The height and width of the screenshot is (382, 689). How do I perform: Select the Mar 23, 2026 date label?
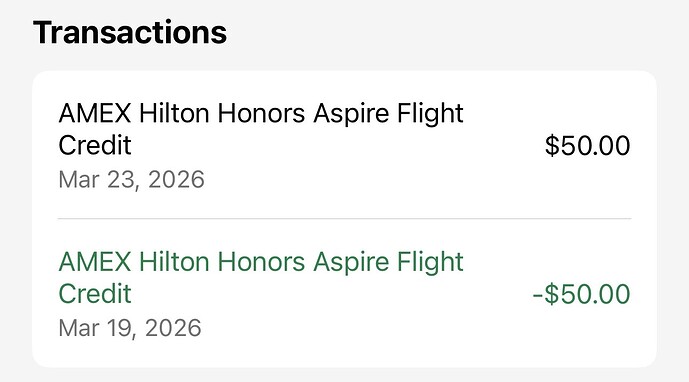point(131,179)
